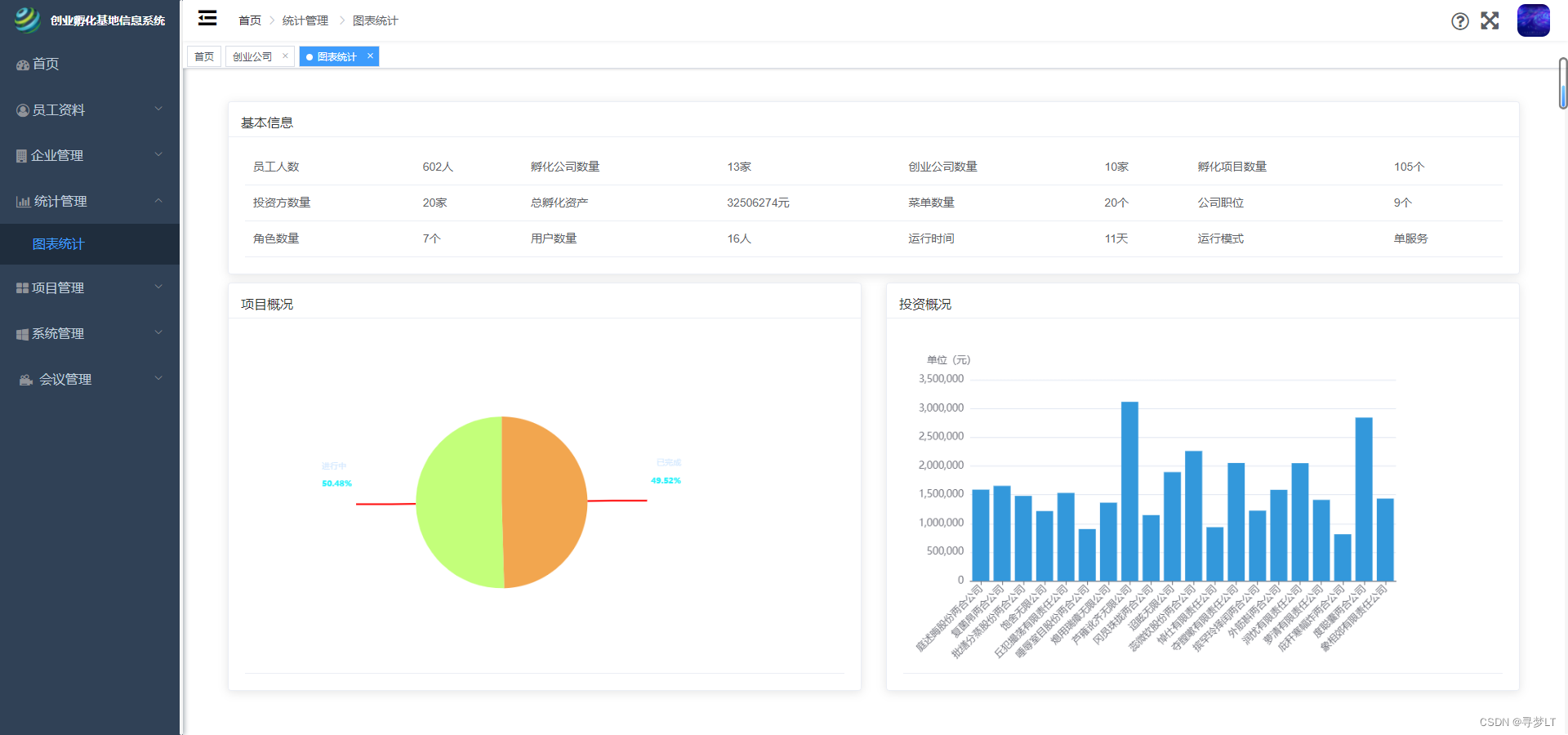Open 首页 in the sidebar
This screenshot has height=735, width=1568.
point(90,64)
